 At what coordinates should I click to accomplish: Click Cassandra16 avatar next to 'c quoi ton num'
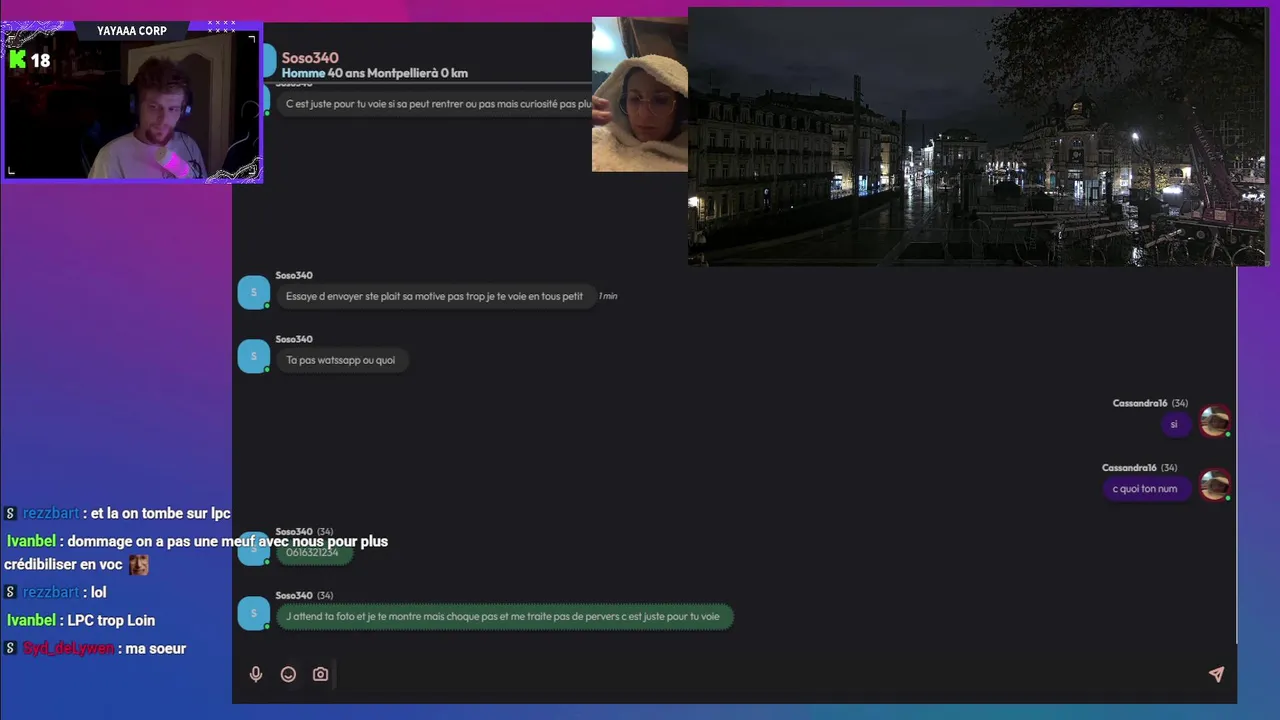tap(1215, 485)
